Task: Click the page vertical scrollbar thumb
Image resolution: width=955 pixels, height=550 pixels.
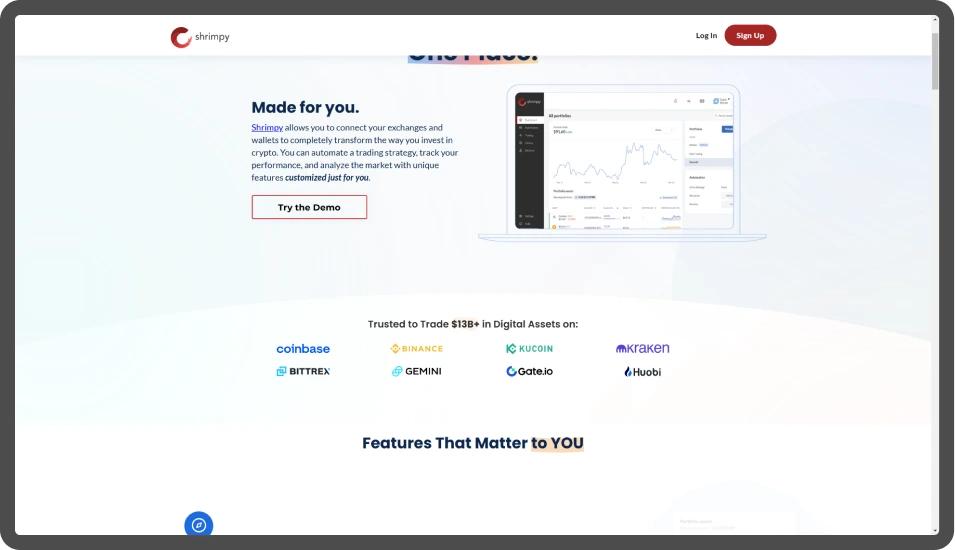Action: [935, 61]
